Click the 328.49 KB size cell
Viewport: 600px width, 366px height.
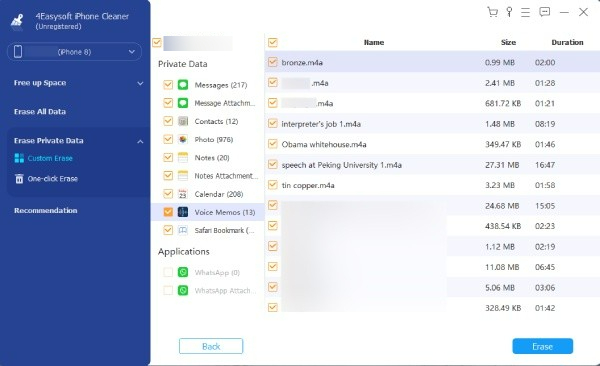503,308
